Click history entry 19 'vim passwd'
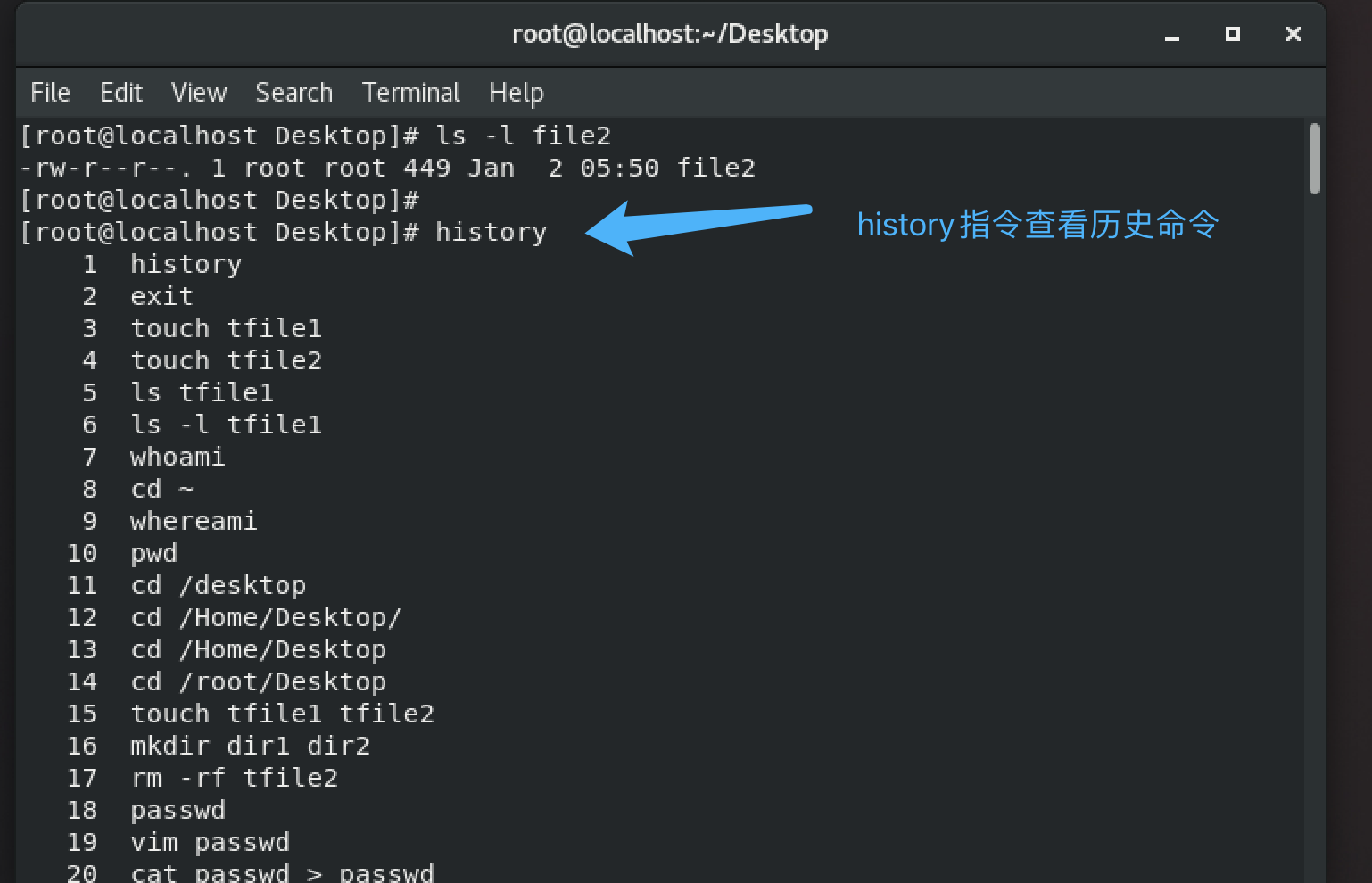This screenshot has width=1372, height=883. pos(210,841)
